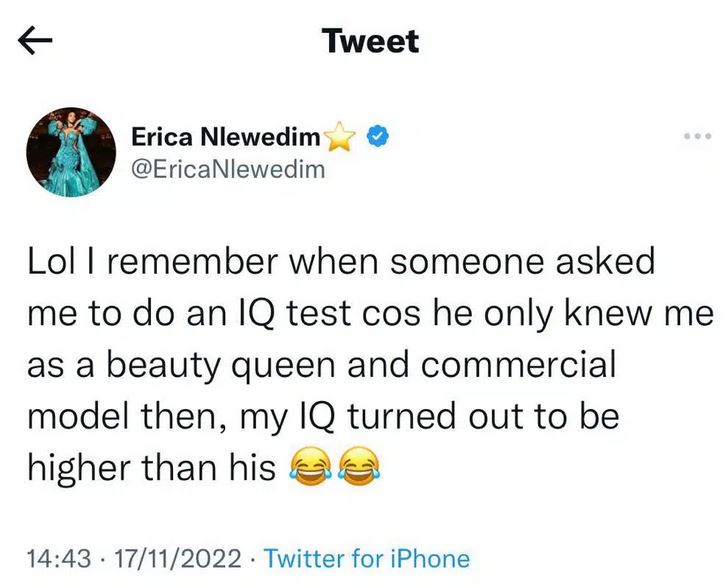Click "higher than his" in the tweet
The height and width of the screenshot is (588, 728).
[148, 466]
